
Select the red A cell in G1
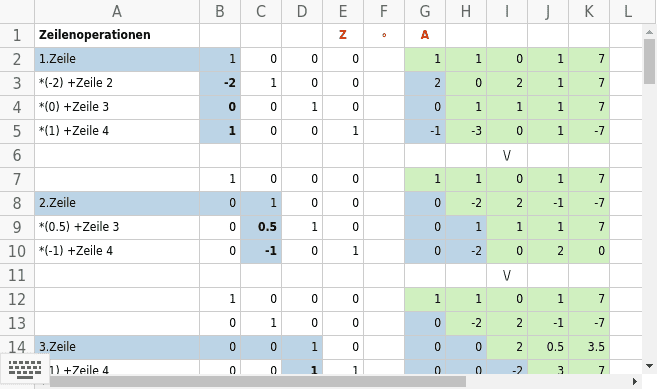(425, 35)
